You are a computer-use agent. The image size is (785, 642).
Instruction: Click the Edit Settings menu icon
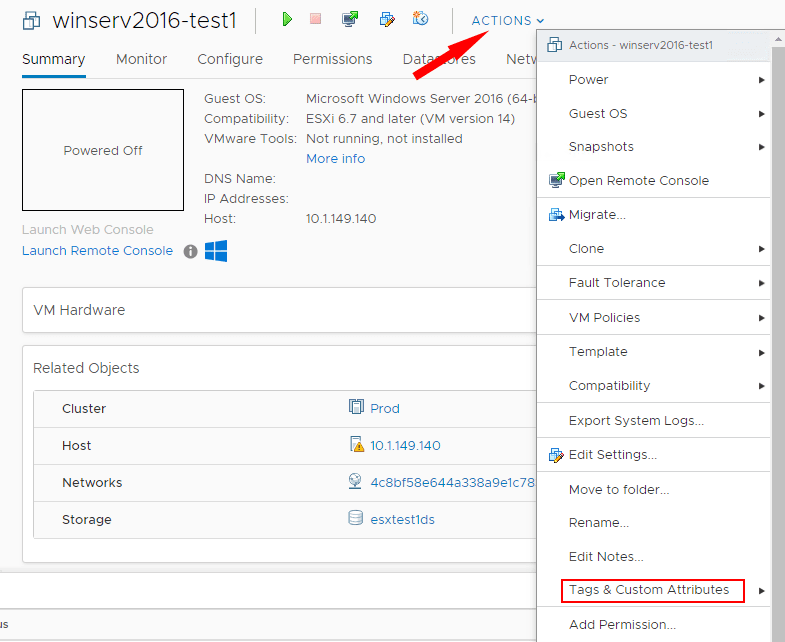click(556, 455)
